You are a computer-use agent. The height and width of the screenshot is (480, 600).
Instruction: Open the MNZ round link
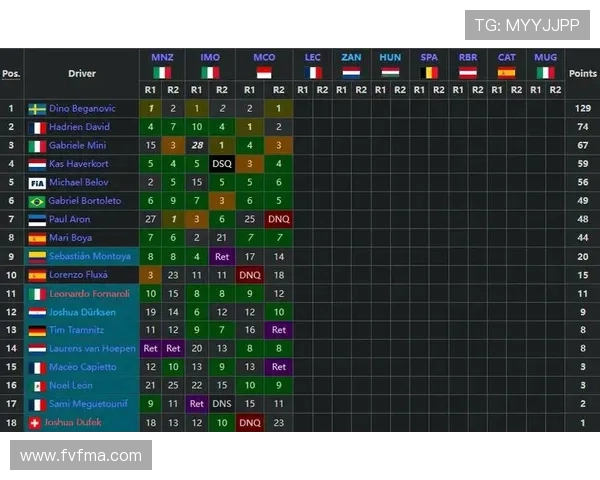(162, 57)
